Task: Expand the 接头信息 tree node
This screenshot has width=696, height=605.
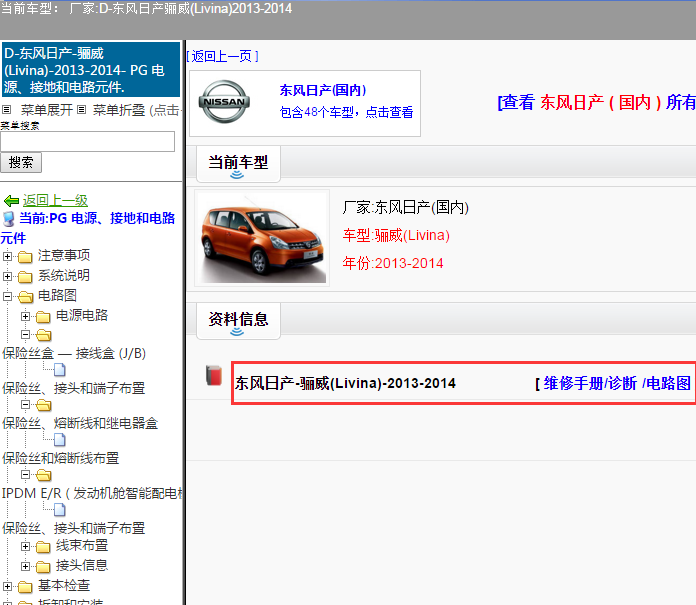Action: point(25,566)
